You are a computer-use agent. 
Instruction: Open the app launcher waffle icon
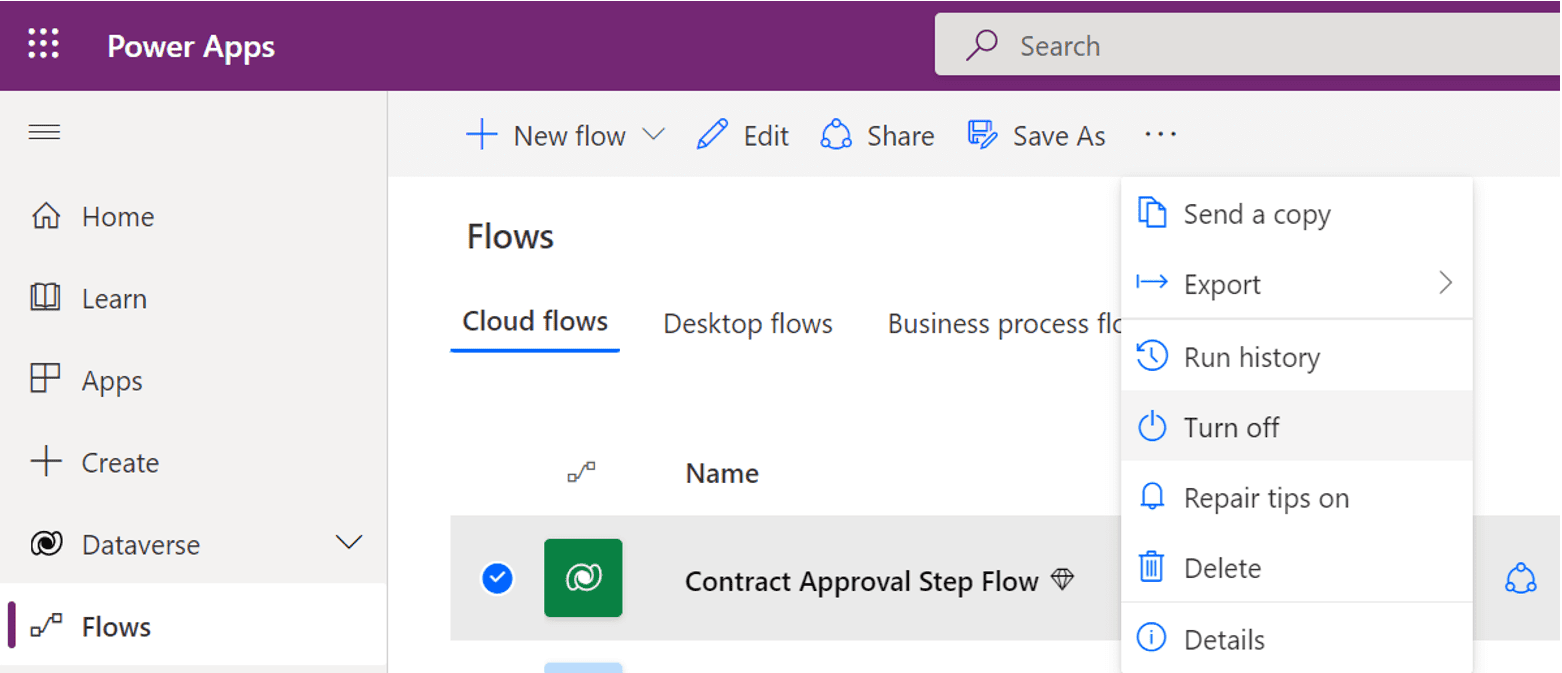(x=44, y=45)
